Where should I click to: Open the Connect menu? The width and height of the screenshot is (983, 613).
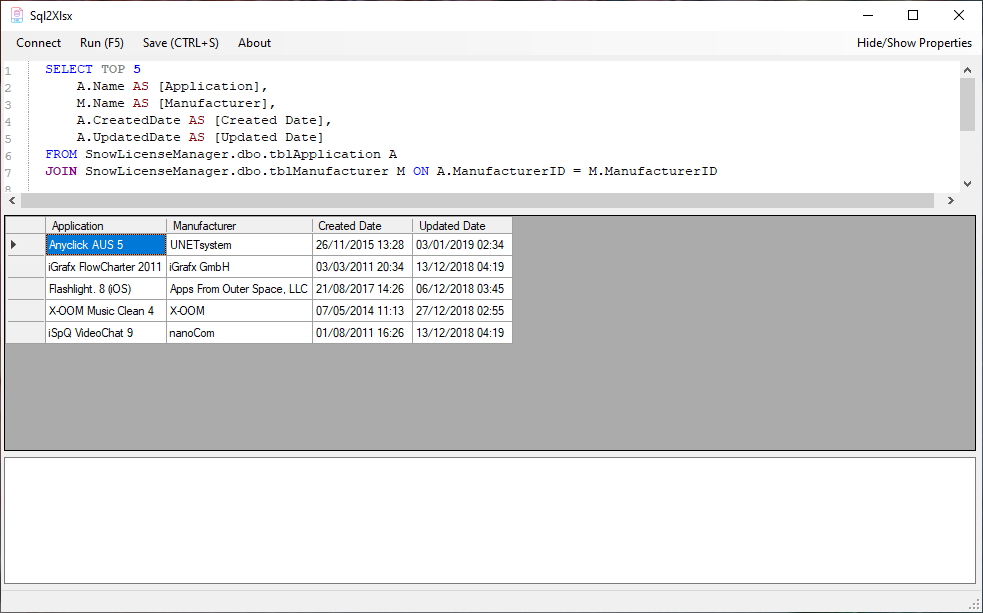[38, 43]
